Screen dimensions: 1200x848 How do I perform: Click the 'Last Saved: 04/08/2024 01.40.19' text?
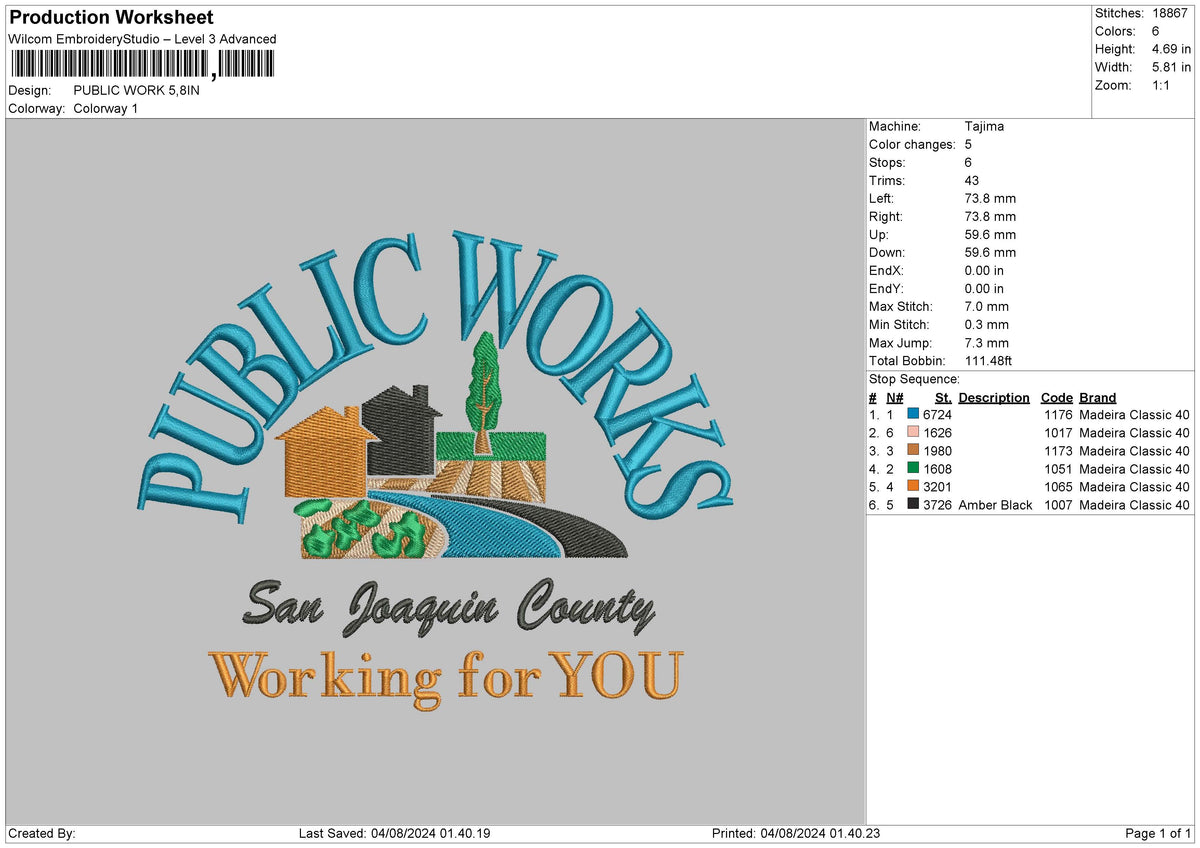(x=395, y=833)
